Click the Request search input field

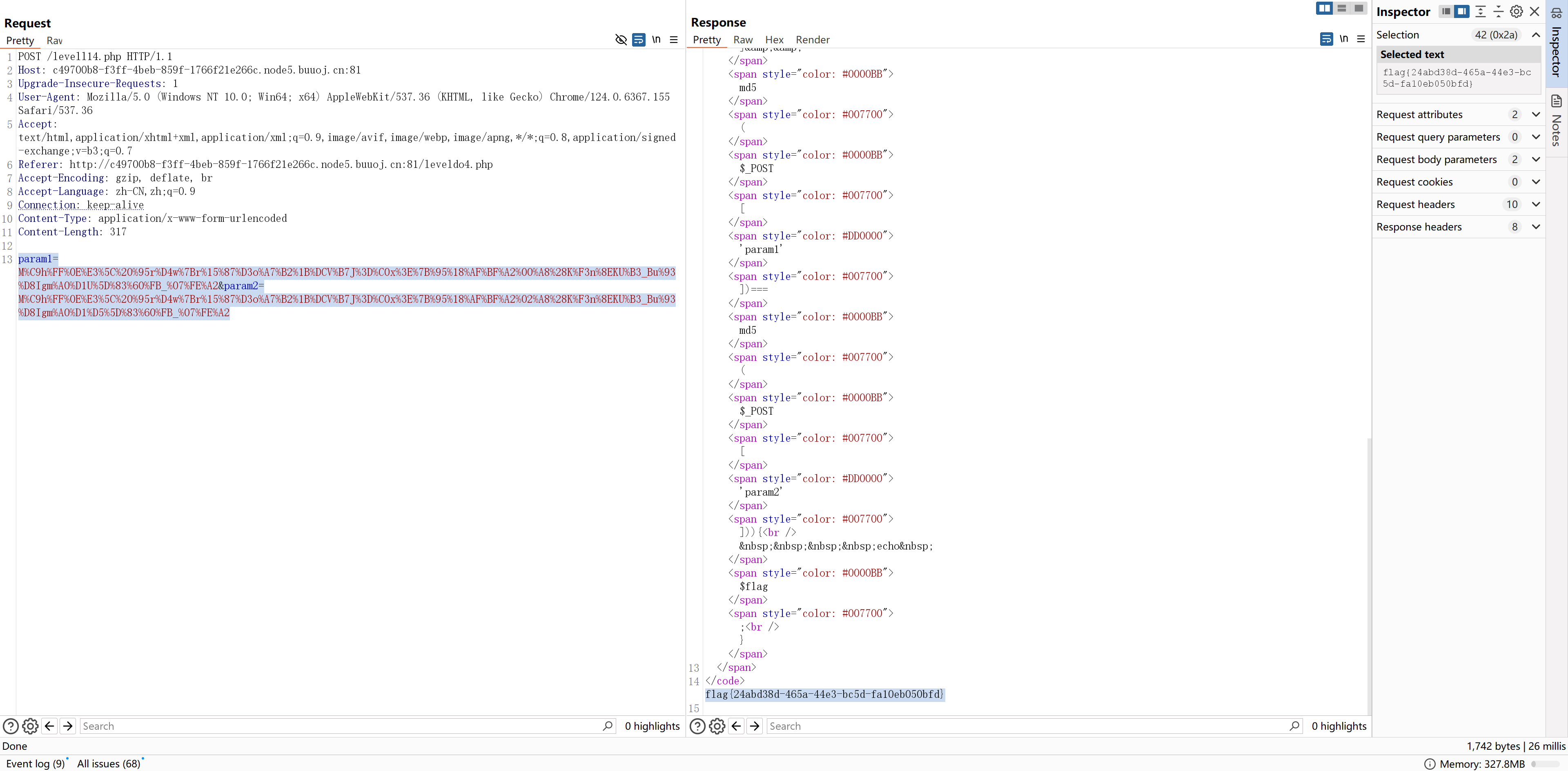(x=341, y=726)
